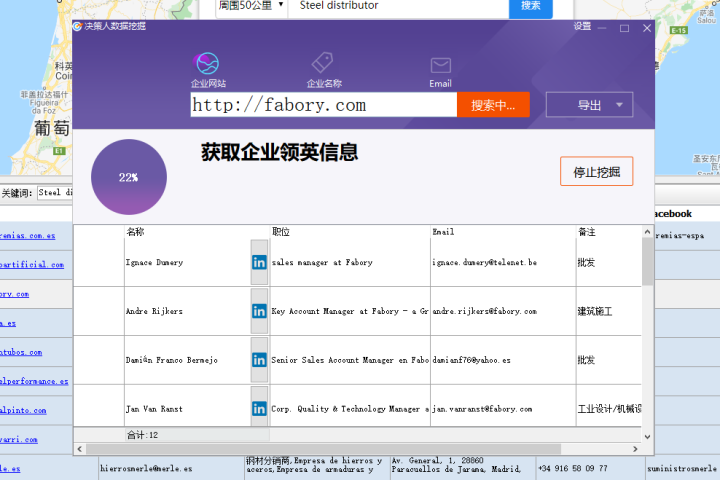This screenshot has height=480, width=720.
Task: Click the blue 搜索 button in map window
Action: (x=530, y=6)
